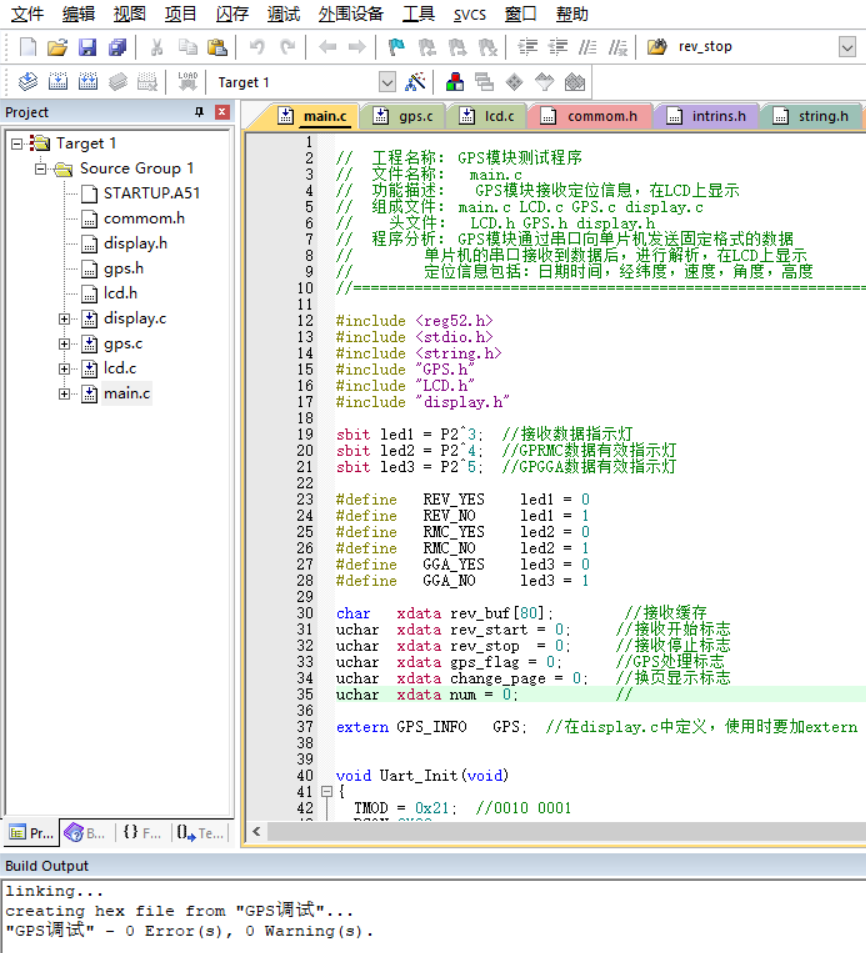This screenshot has height=953, width=866.
Task: Open the 编辑 menu
Action: click(x=78, y=13)
